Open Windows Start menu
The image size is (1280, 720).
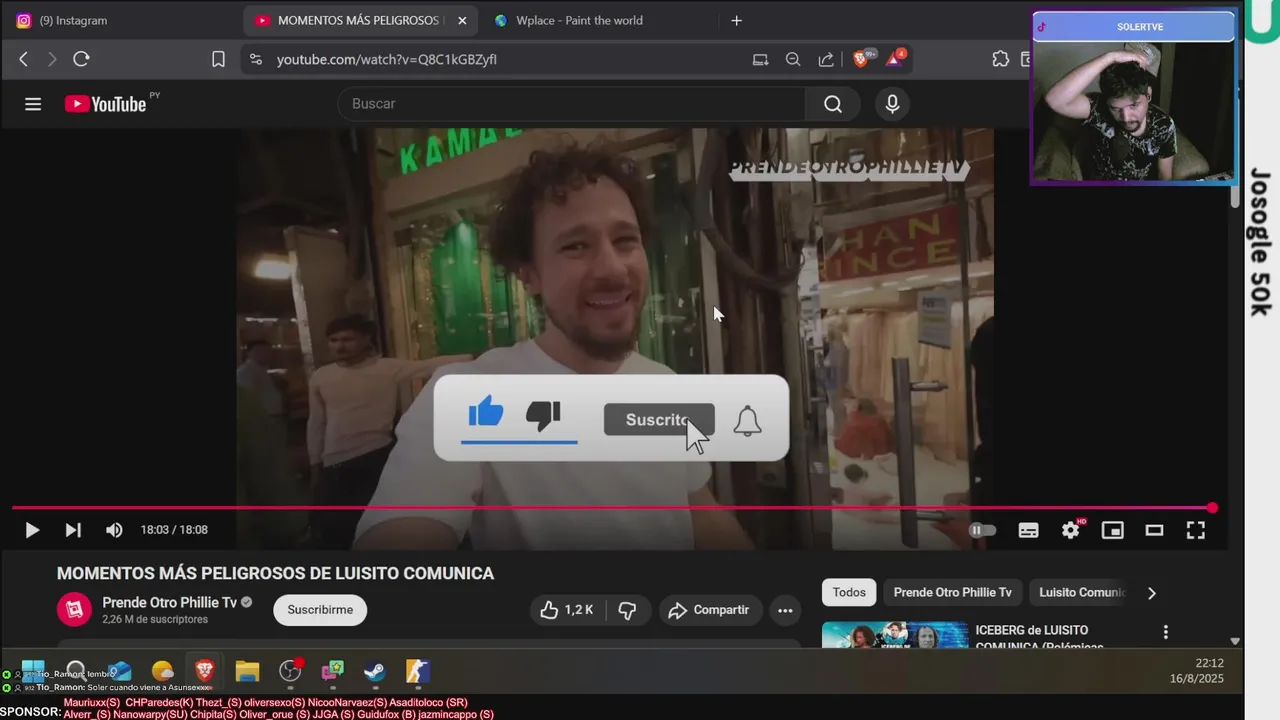33,670
